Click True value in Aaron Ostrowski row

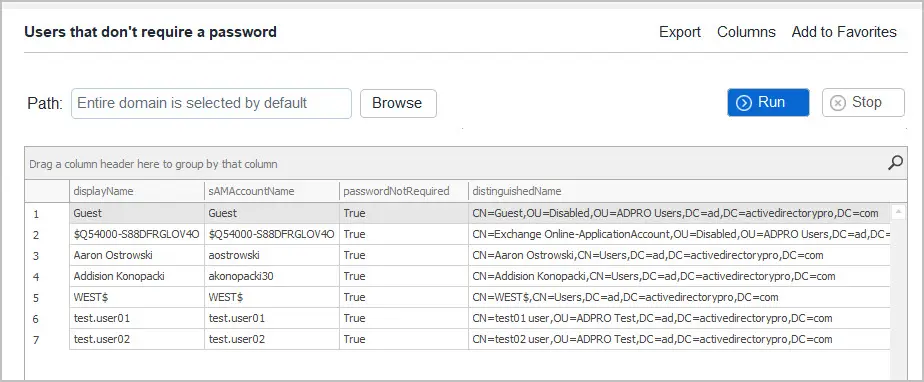[404, 255]
